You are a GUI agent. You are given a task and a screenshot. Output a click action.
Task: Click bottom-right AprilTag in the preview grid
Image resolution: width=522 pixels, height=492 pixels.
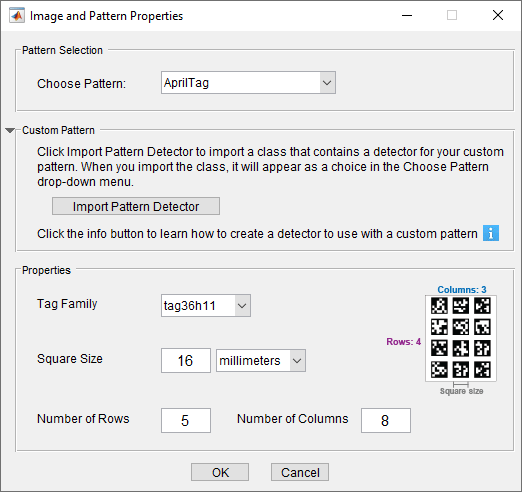(x=482, y=369)
